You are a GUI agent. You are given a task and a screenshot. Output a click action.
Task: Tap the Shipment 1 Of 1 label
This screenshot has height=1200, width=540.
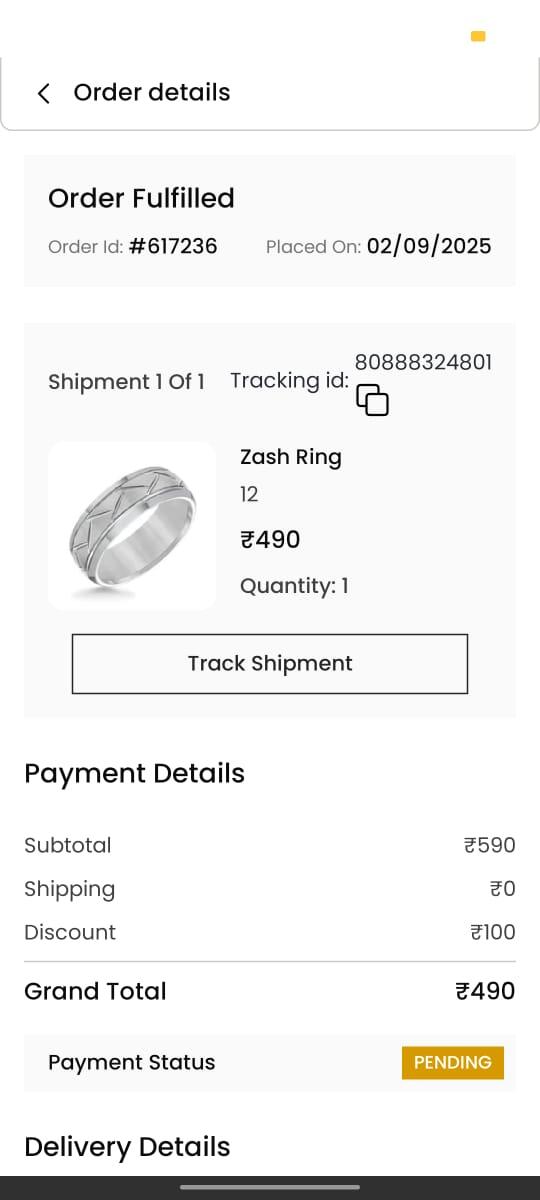coord(126,382)
